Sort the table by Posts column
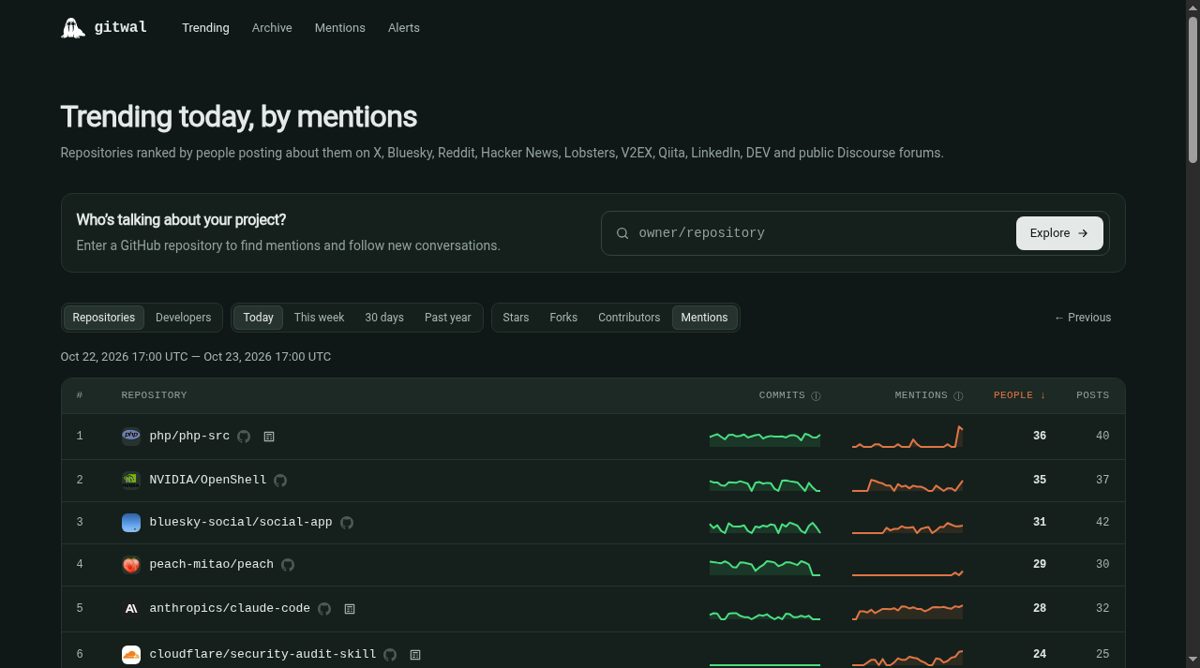The image size is (1200, 668). pyautogui.click(x=1092, y=395)
